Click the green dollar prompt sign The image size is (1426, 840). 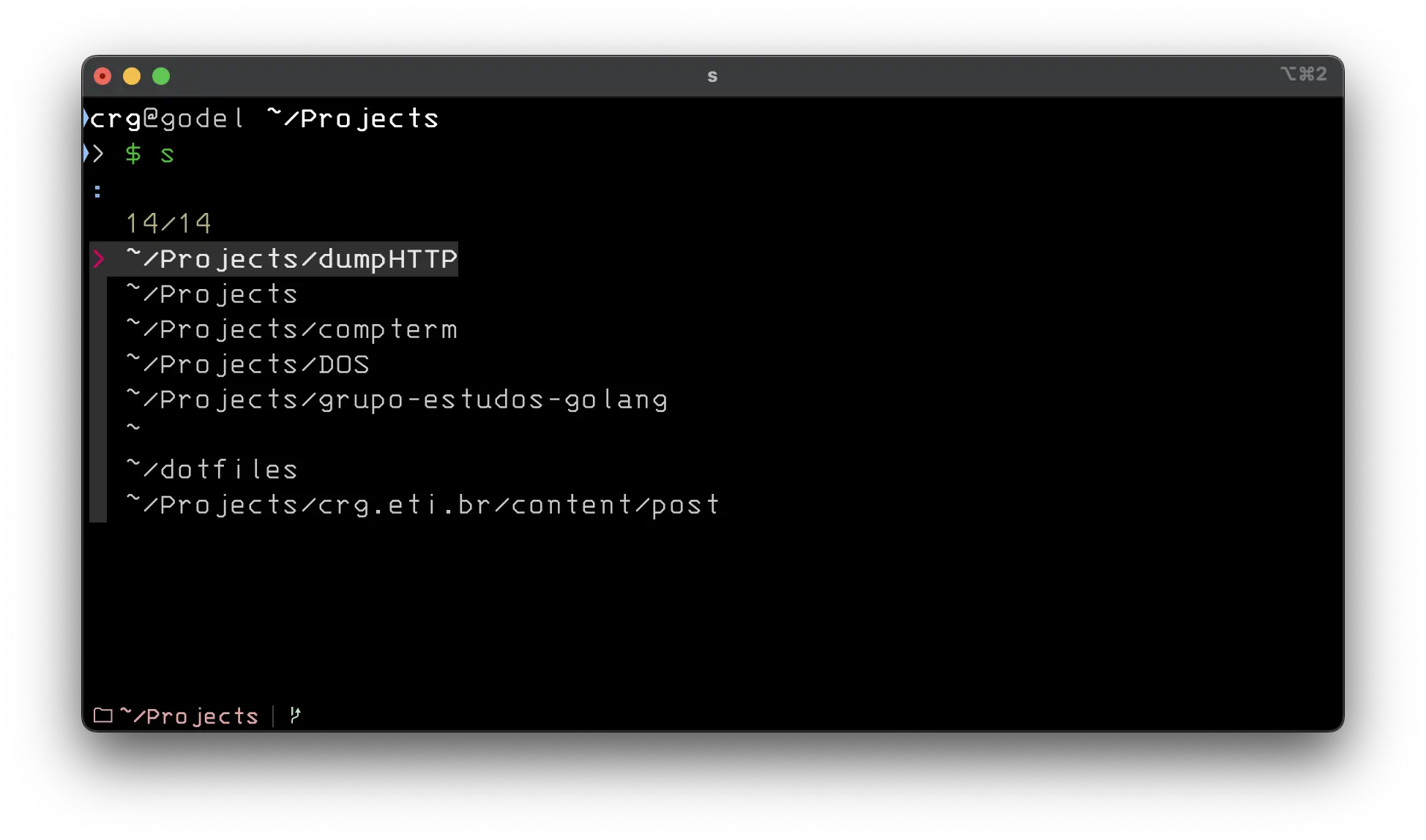click(132, 154)
